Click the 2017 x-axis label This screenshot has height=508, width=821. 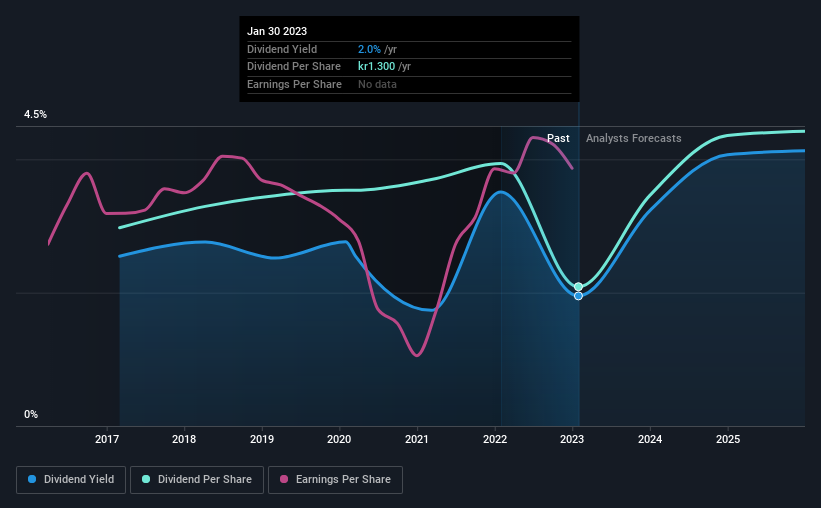click(x=107, y=439)
